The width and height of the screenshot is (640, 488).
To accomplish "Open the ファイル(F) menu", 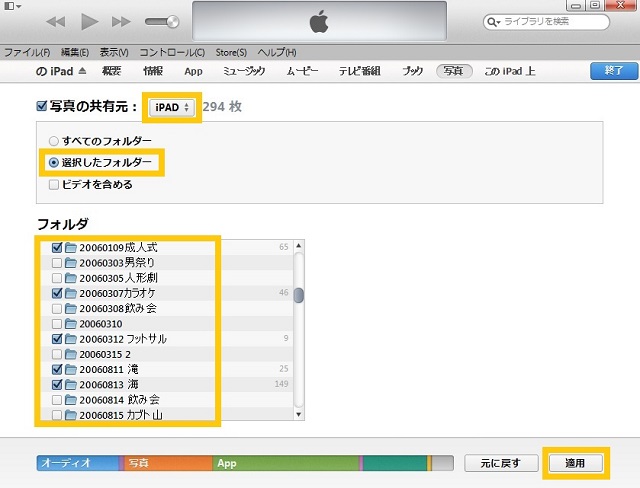I will click(x=27, y=52).
